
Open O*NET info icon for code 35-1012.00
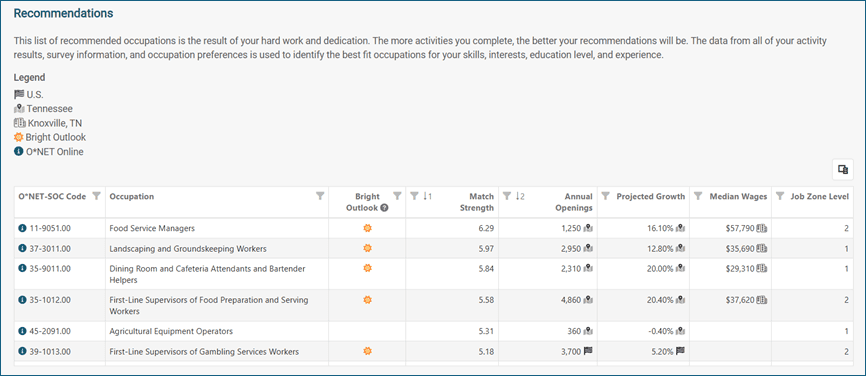pyautogui.click(x=22, y=300)
